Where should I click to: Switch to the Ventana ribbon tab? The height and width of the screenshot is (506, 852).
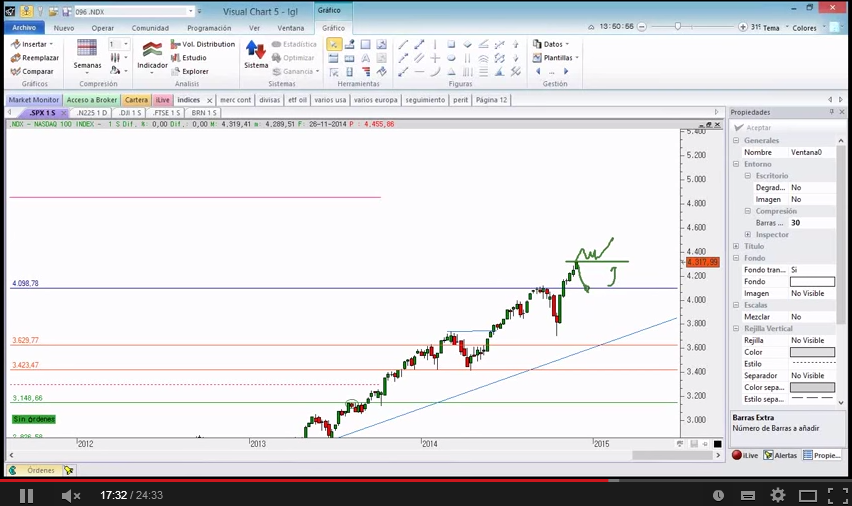click(291, 28)
